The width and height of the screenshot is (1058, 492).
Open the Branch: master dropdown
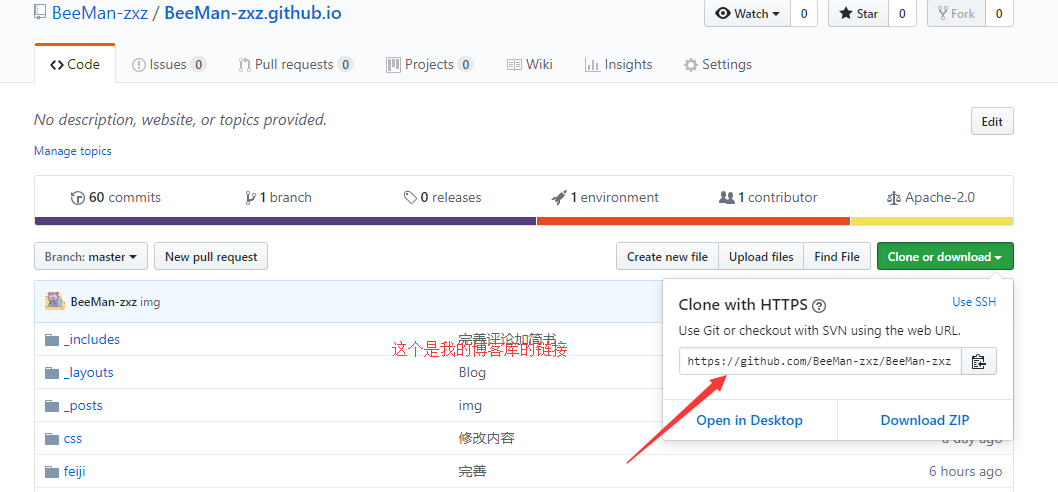click(x=91, y=256)
